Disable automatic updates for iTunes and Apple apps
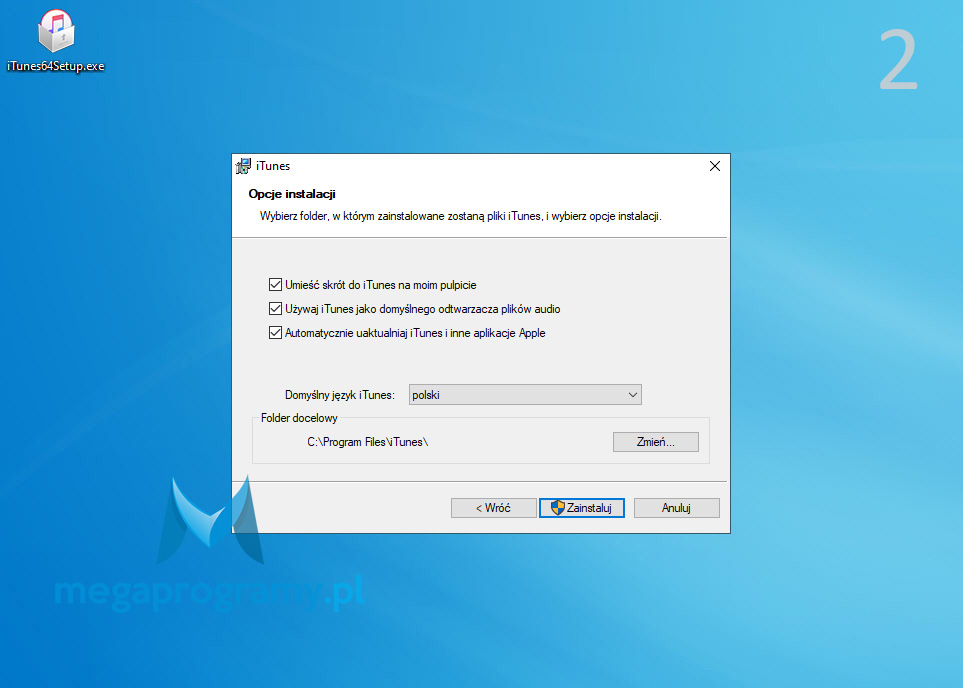 point(275,332)
